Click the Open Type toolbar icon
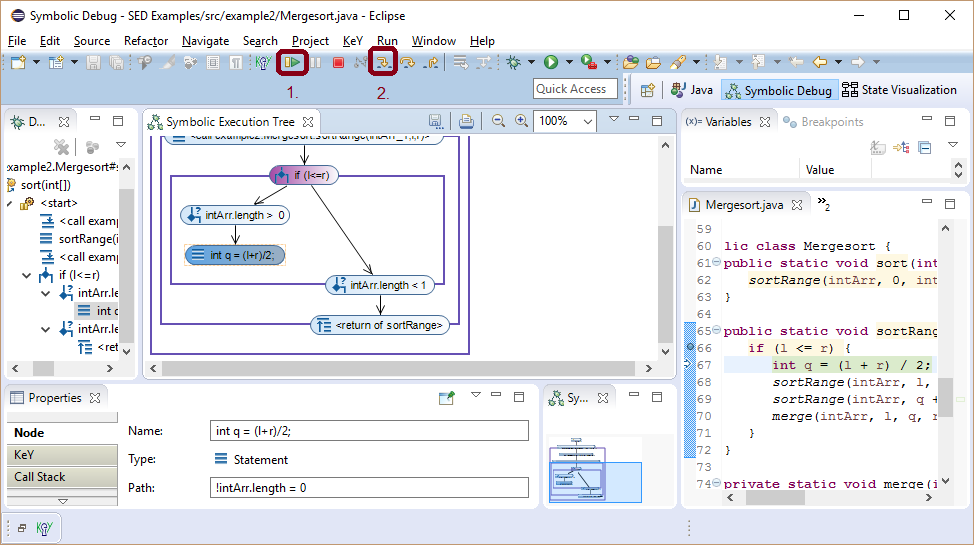 tap(630, 62)
